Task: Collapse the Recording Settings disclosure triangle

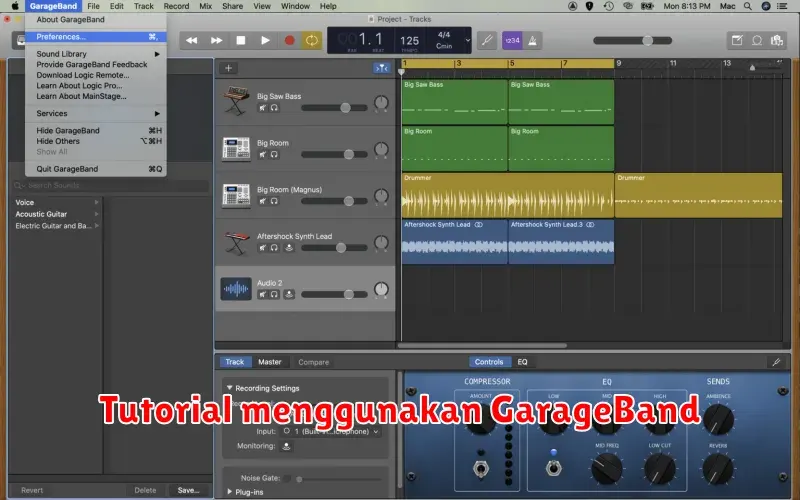Action: point(229,388)
